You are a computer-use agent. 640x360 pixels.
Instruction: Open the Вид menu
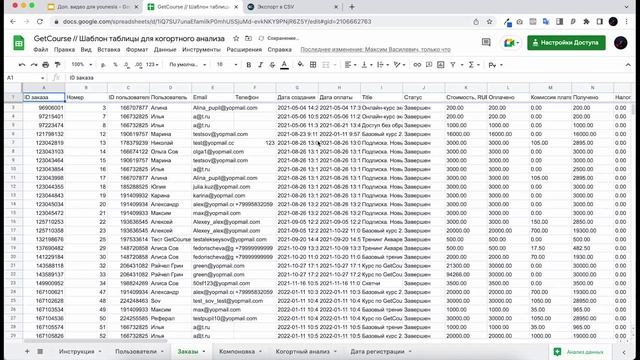pyautogui.click(x=86, y=49)
